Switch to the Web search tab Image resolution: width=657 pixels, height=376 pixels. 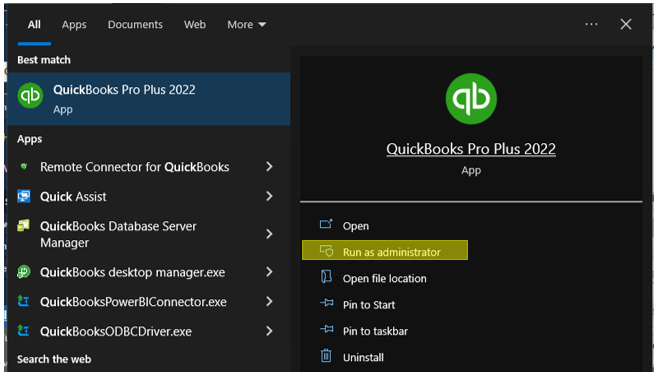pyautogui.click(x=195, y=25)
